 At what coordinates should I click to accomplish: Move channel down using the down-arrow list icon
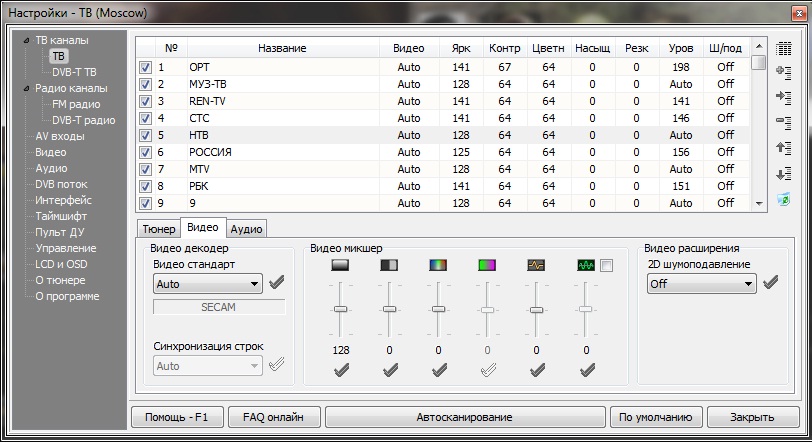point(784,174)
